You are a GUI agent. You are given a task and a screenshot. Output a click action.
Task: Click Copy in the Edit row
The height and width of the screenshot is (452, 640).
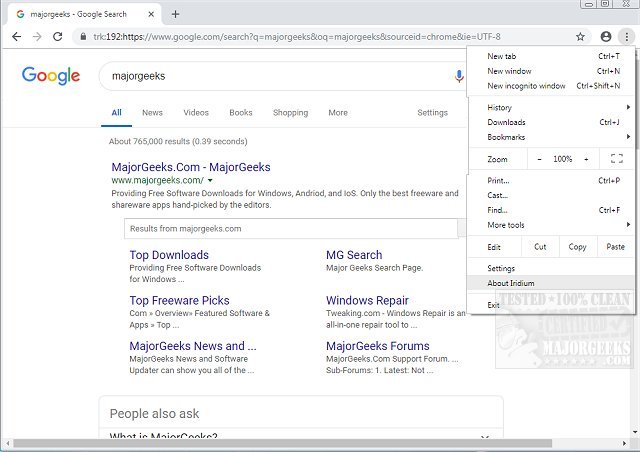point(577,247)
